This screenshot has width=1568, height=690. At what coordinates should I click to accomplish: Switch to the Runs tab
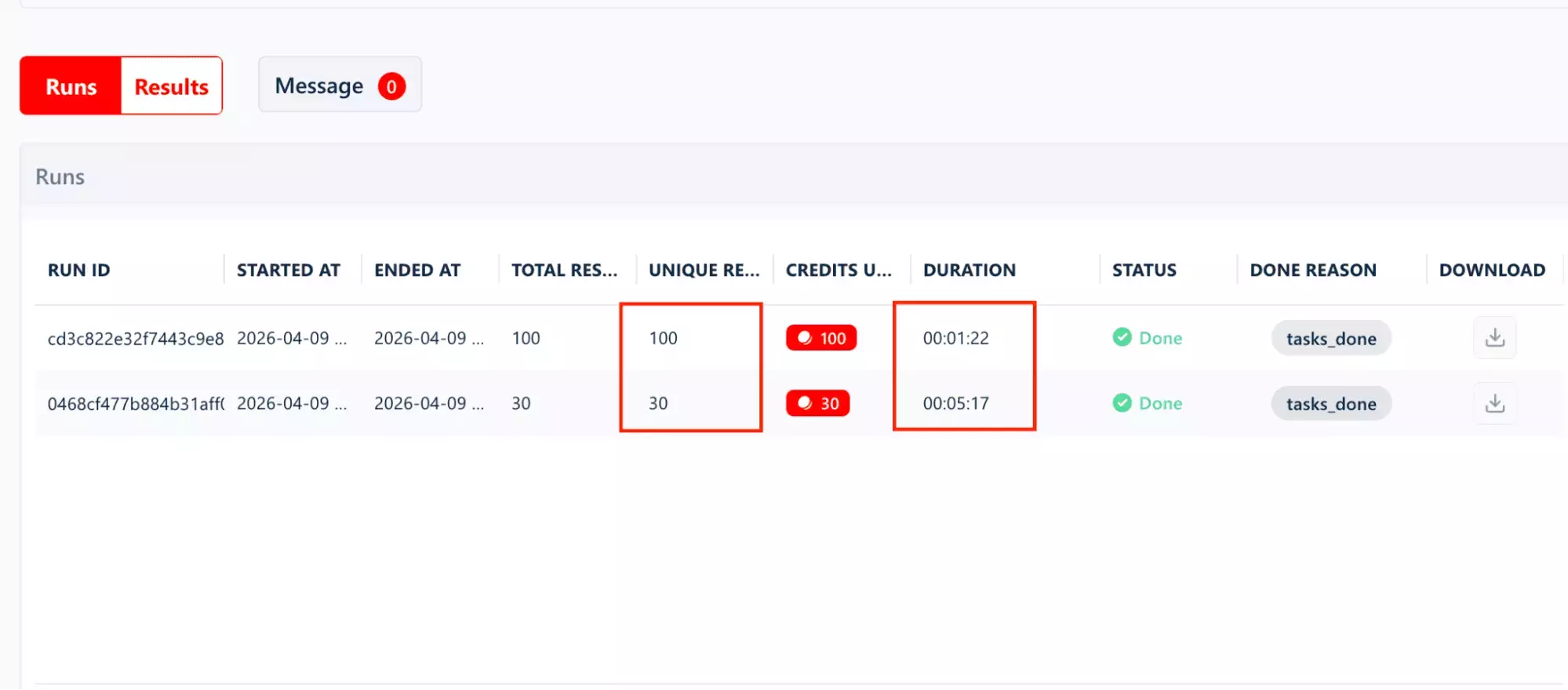[71, 85]
